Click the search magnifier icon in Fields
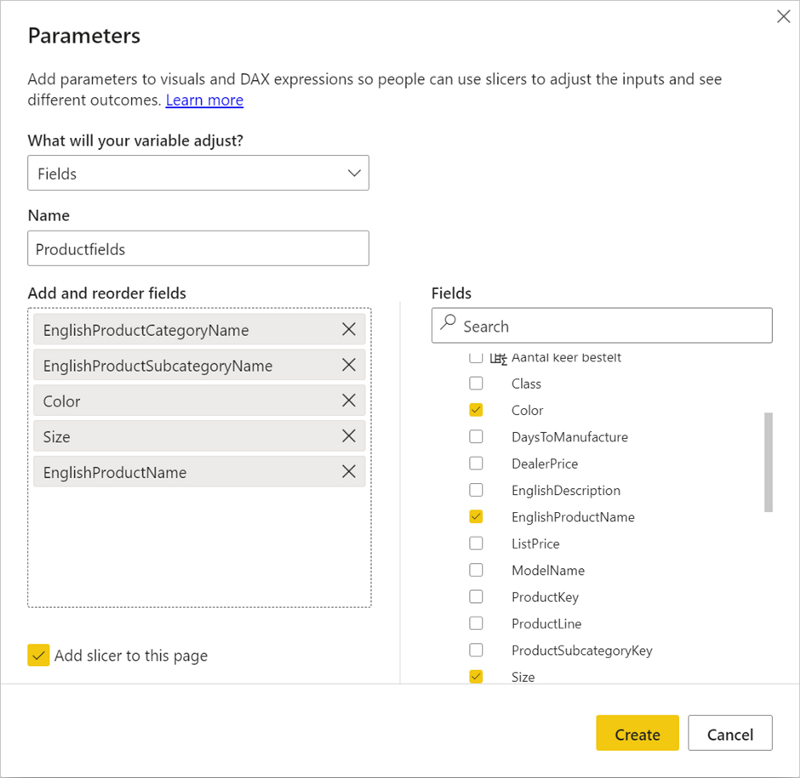Screen dimensions: 800x778 click(448, 325)
